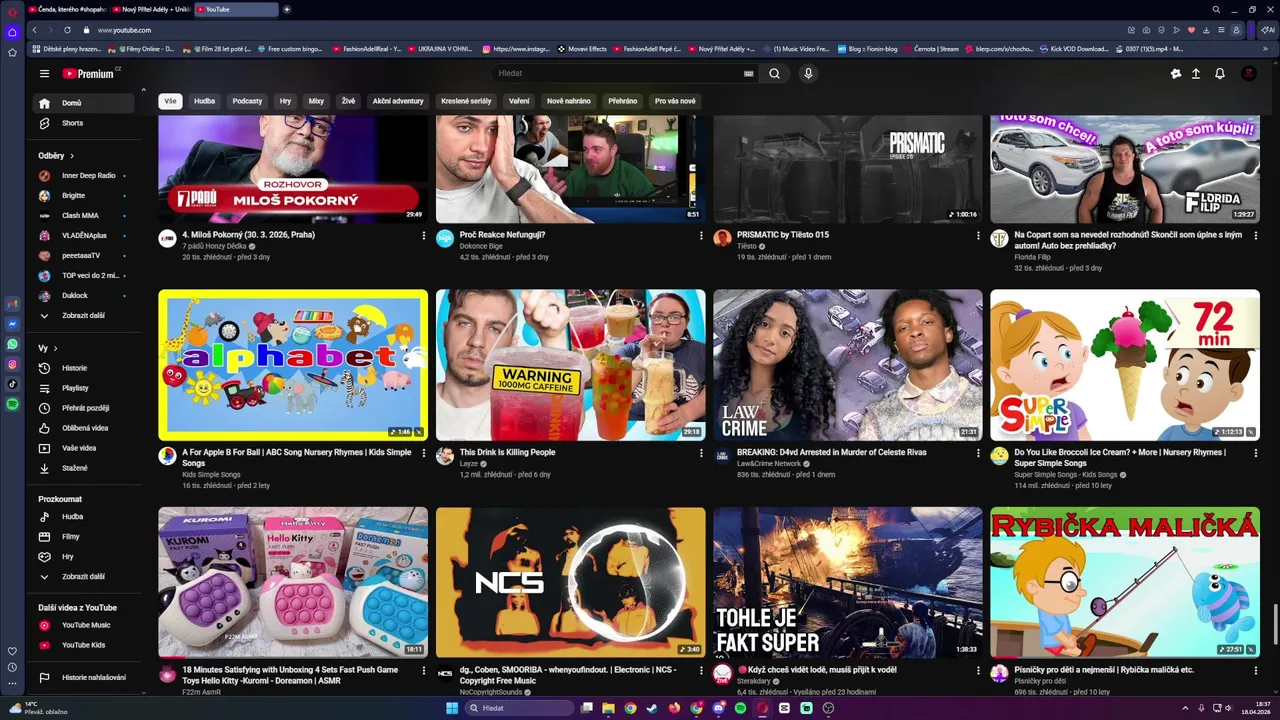Screen dimensions: 1280x720
Task: Open Kids Simple Songs channel link
Action: click(x=211, y=474)
